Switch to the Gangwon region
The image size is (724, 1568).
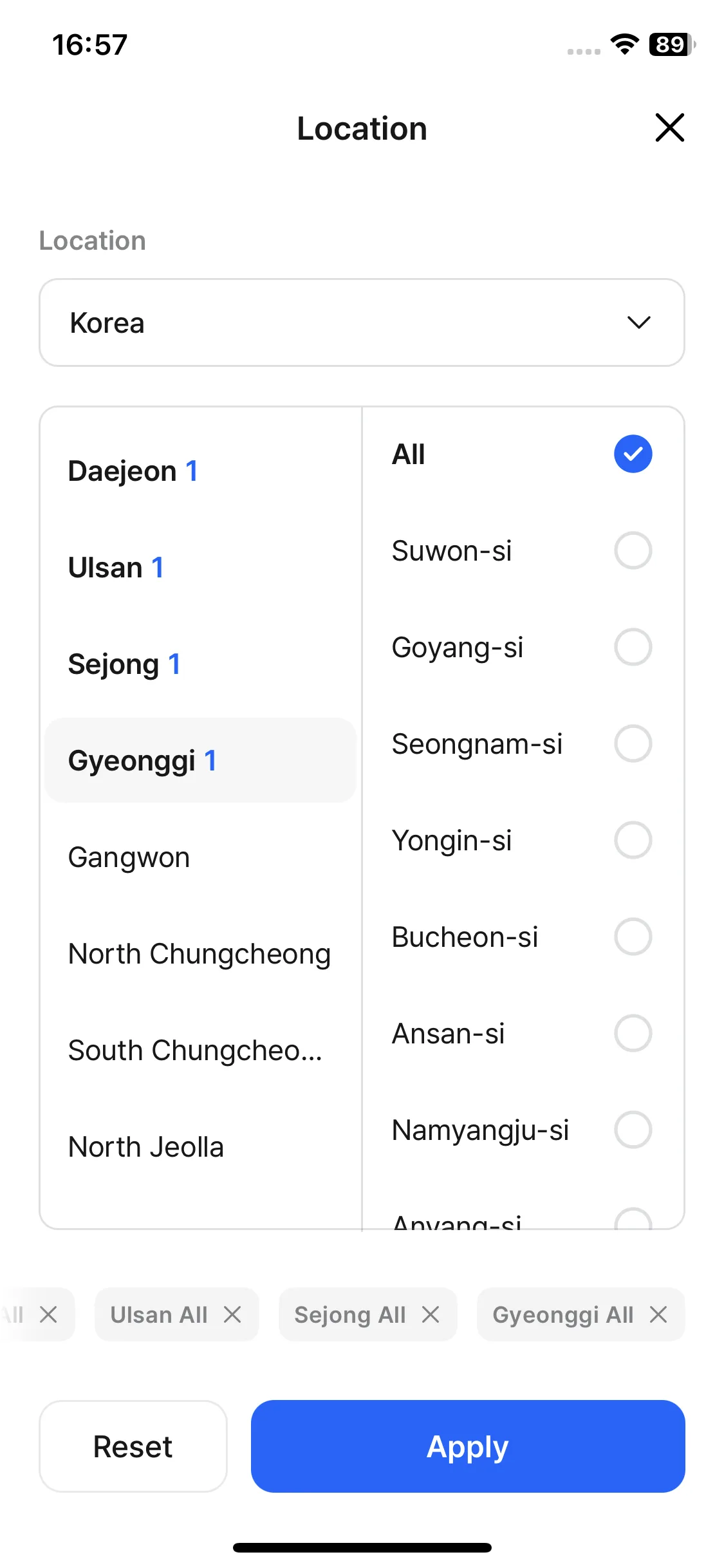200,857
